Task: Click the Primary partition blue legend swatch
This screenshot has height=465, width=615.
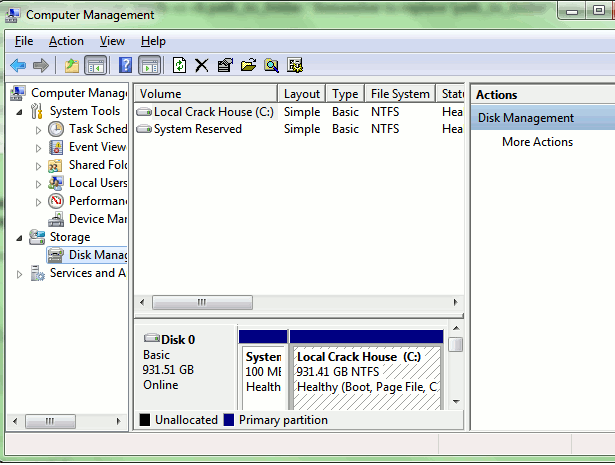Action: (229, 420)
